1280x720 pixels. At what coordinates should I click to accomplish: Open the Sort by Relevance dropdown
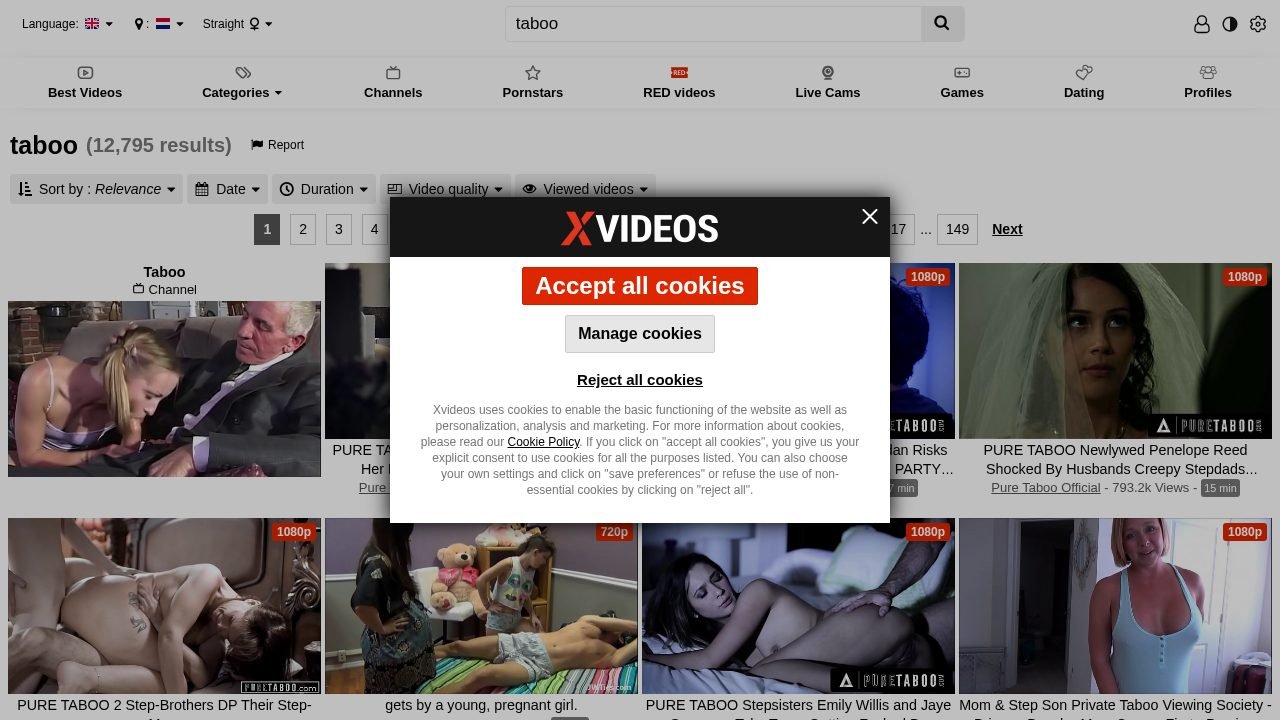[96, 189]
